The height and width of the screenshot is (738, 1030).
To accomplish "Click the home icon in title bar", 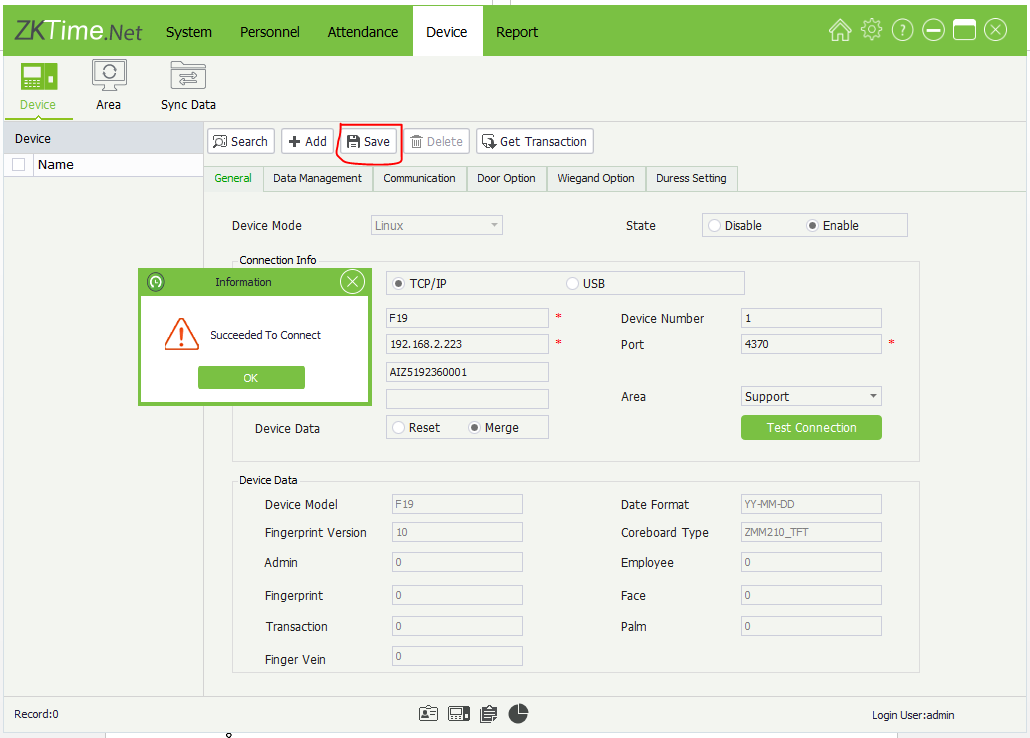I will (x=840, y=30).
